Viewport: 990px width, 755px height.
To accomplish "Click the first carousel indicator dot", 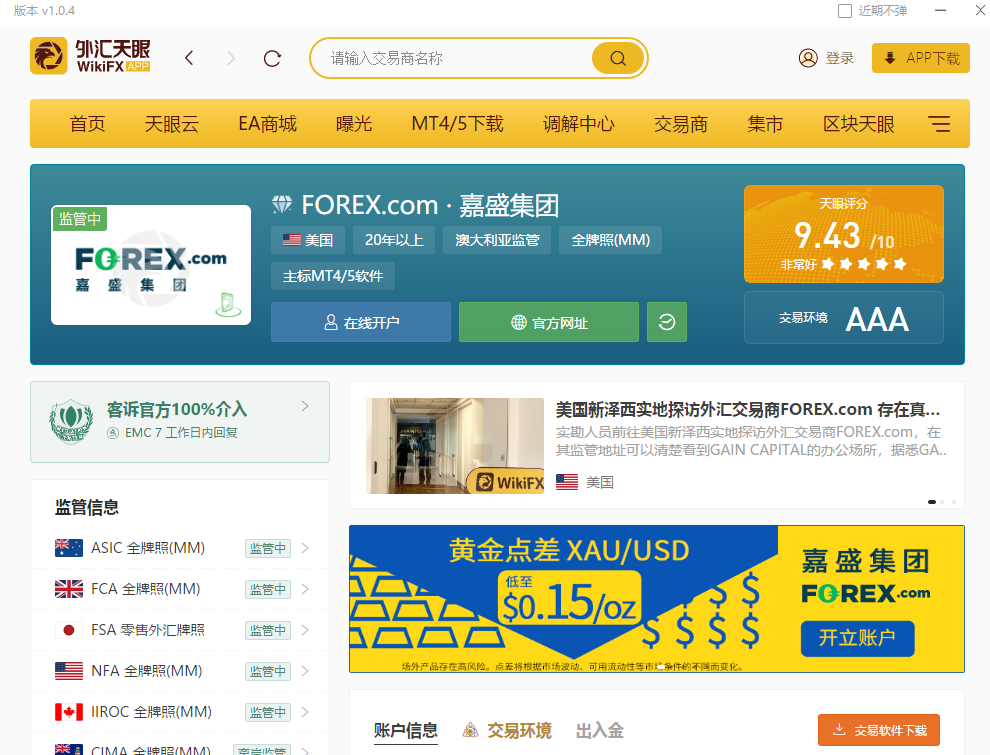I will pos(932,501).
